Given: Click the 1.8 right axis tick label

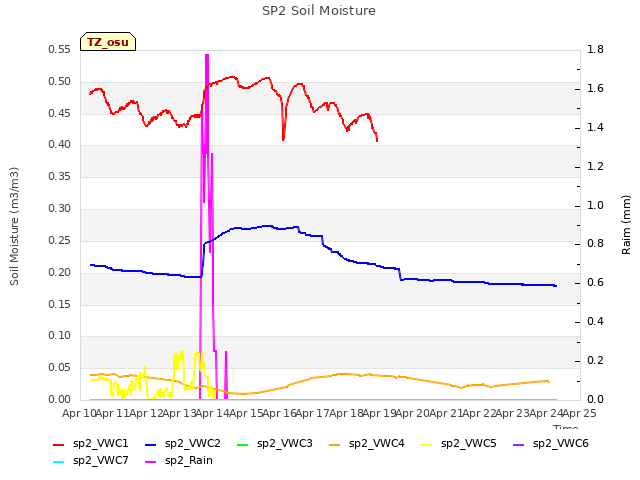Looking at the screenshot, I should (x=596, y=49).
